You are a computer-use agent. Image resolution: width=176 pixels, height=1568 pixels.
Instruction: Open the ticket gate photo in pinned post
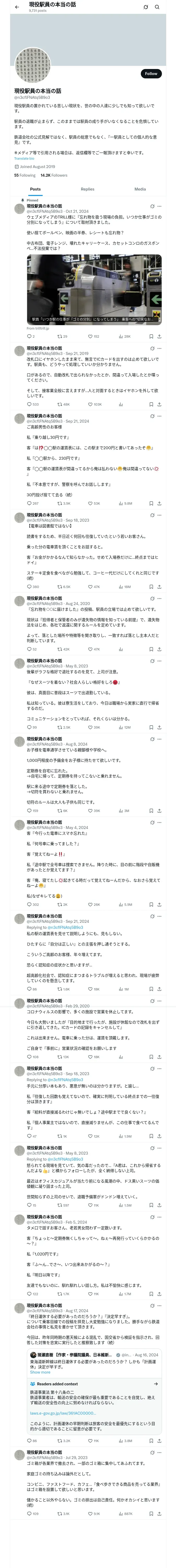(x=94, y=289)
